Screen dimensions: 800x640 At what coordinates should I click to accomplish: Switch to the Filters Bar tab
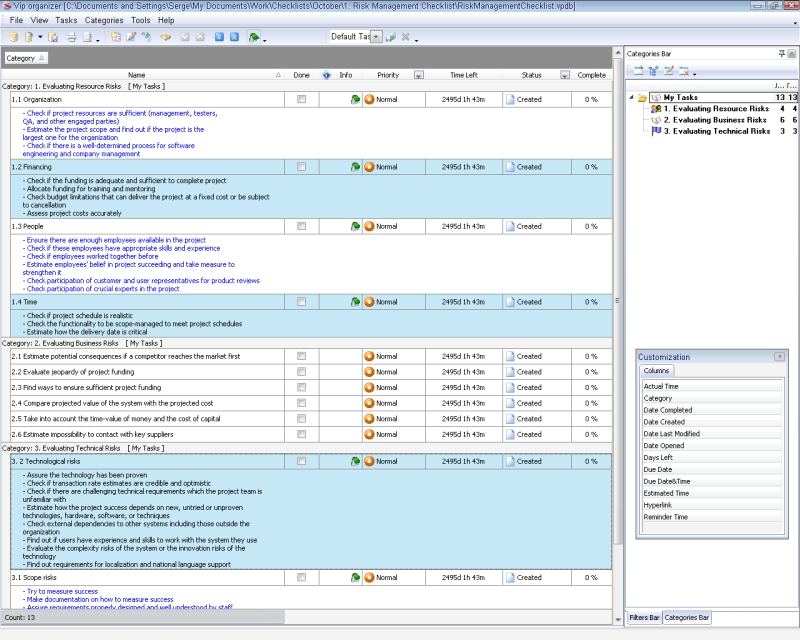(x=647, y=618)
